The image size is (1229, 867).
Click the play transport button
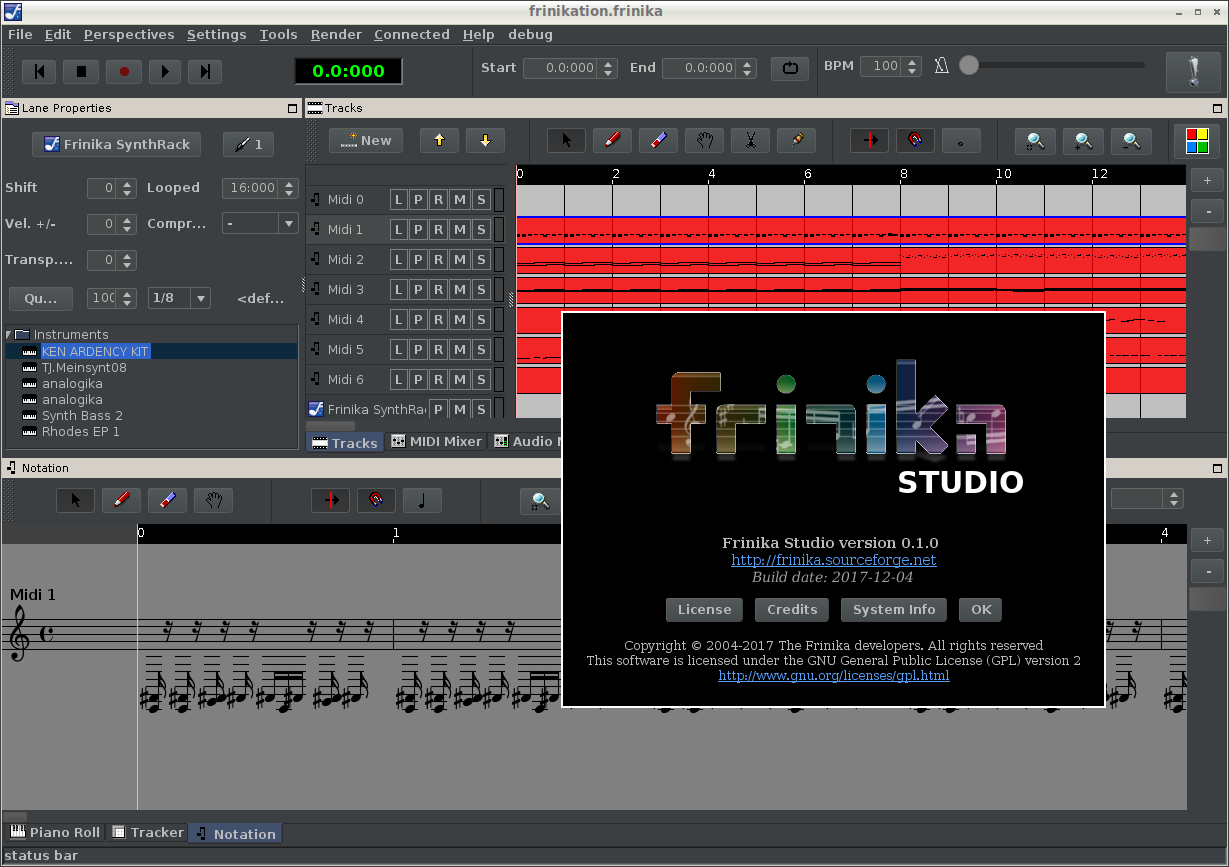(165, 71)
